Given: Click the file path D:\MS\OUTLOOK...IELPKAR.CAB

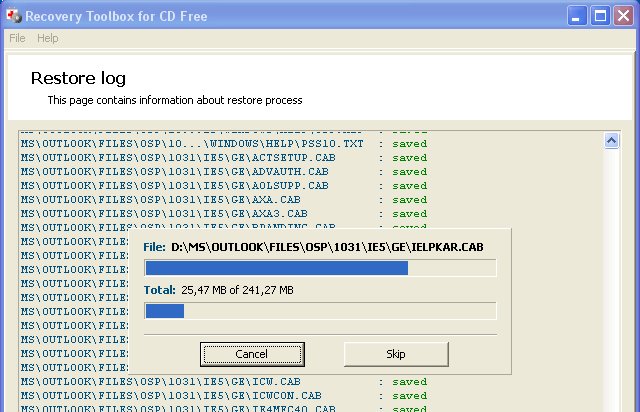Looking at the screenshot, I should click(x=327, y=247).
